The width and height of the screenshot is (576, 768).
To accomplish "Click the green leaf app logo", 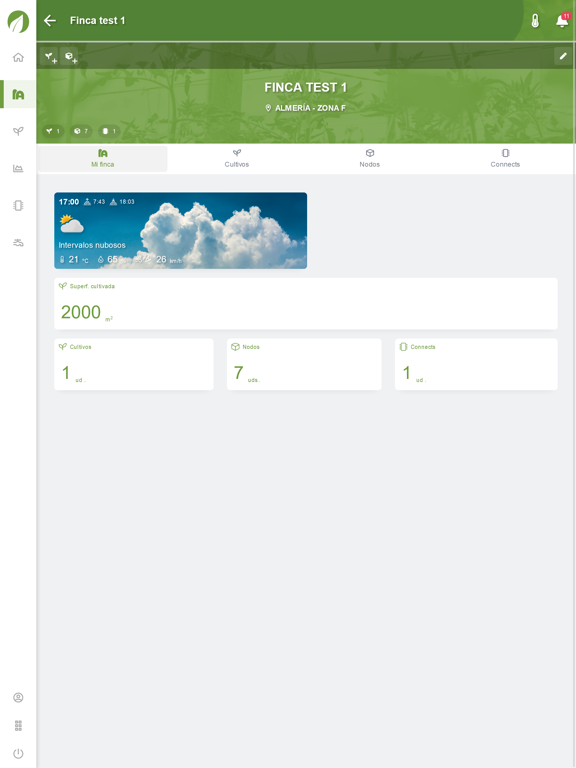I will [x=18, y=22].
